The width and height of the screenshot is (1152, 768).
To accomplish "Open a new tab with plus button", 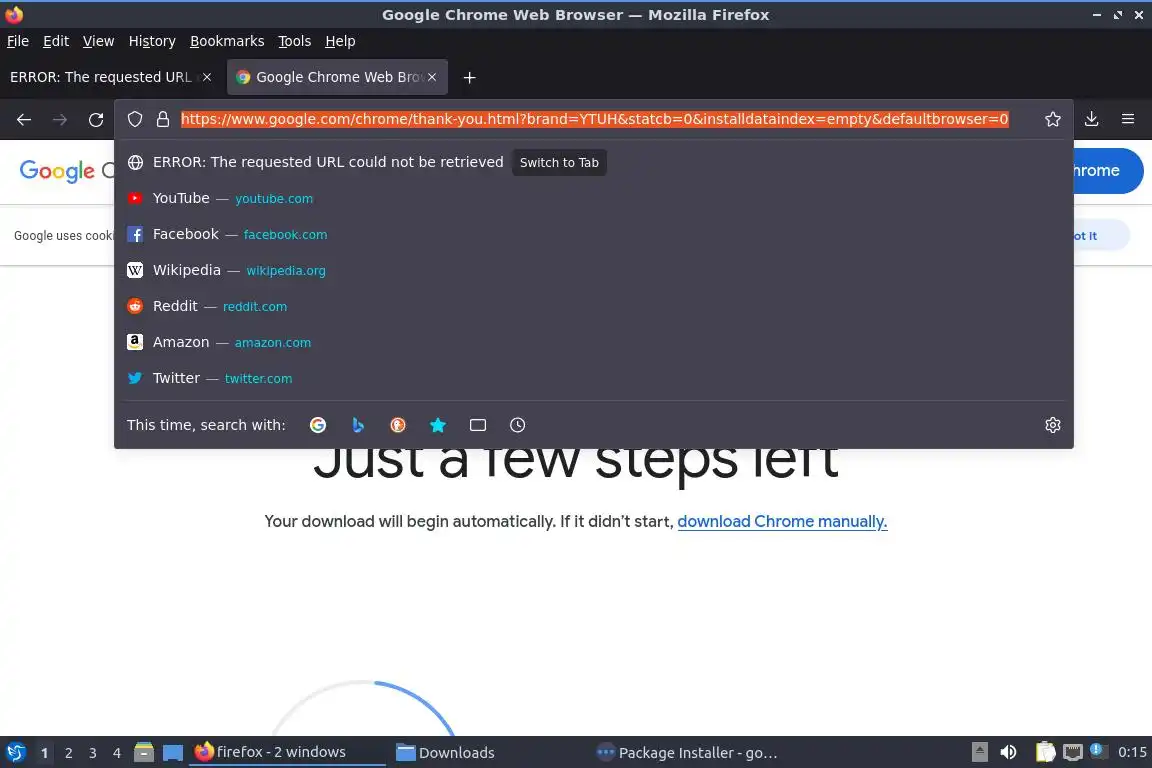I will (469, 77).
